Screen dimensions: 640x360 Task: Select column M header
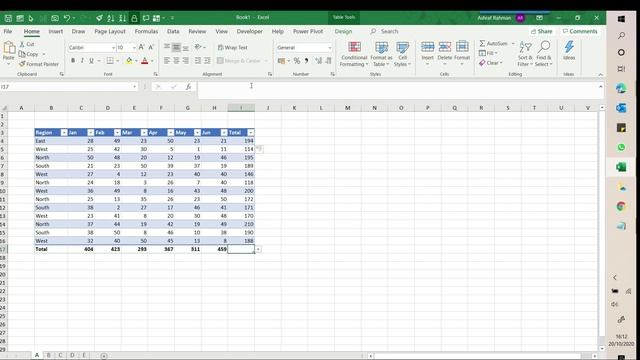pos(347,108)
